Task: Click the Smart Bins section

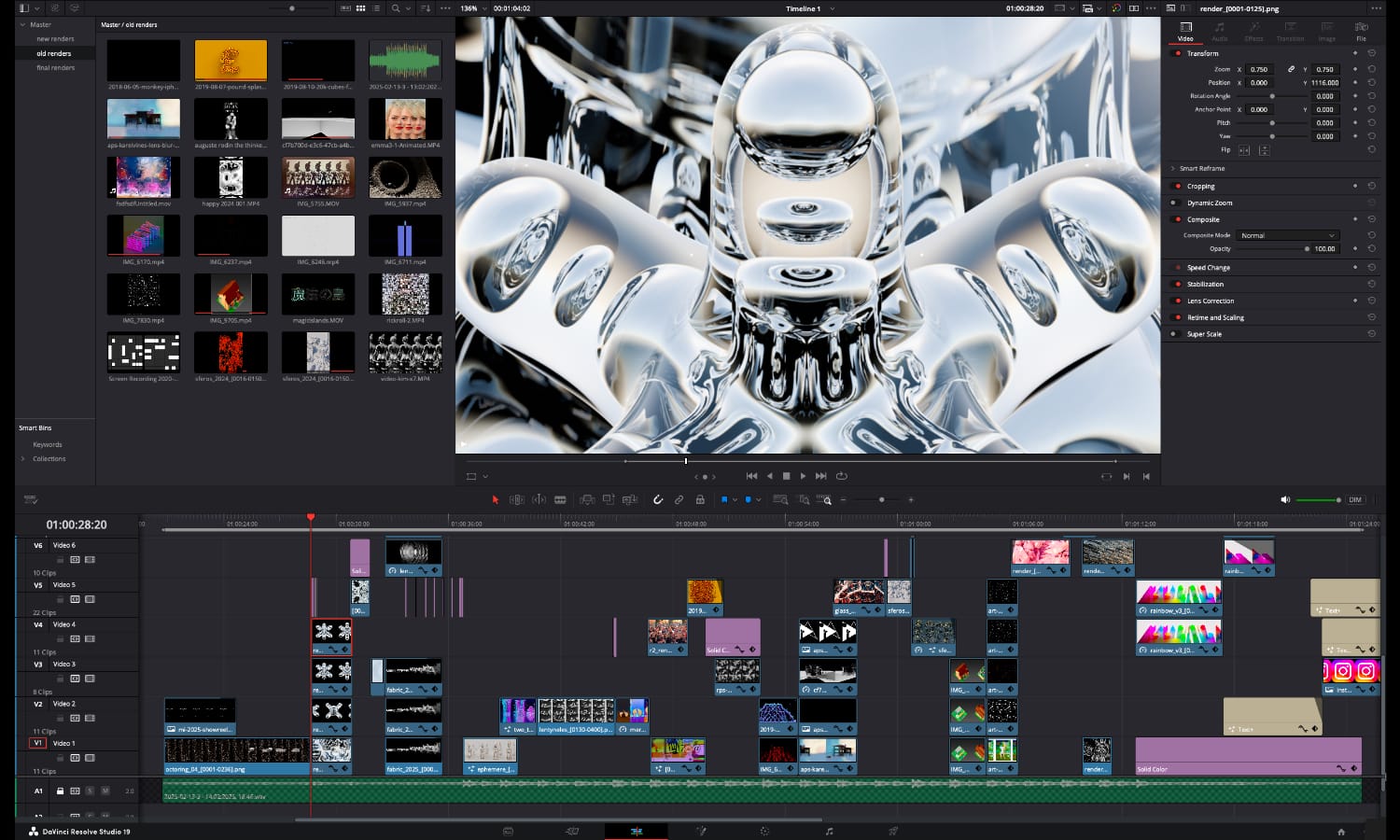Action: (x=35, y=427)
